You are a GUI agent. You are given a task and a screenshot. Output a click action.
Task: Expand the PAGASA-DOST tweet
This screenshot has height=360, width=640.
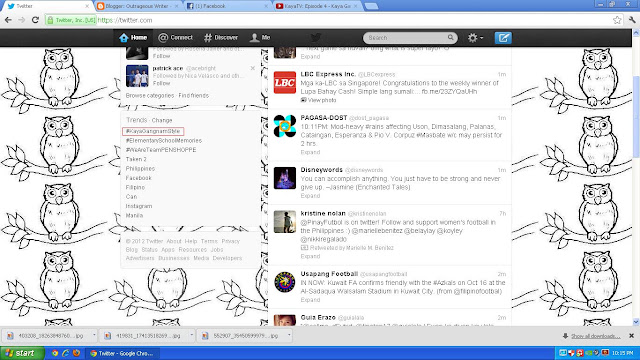[310, 152]
